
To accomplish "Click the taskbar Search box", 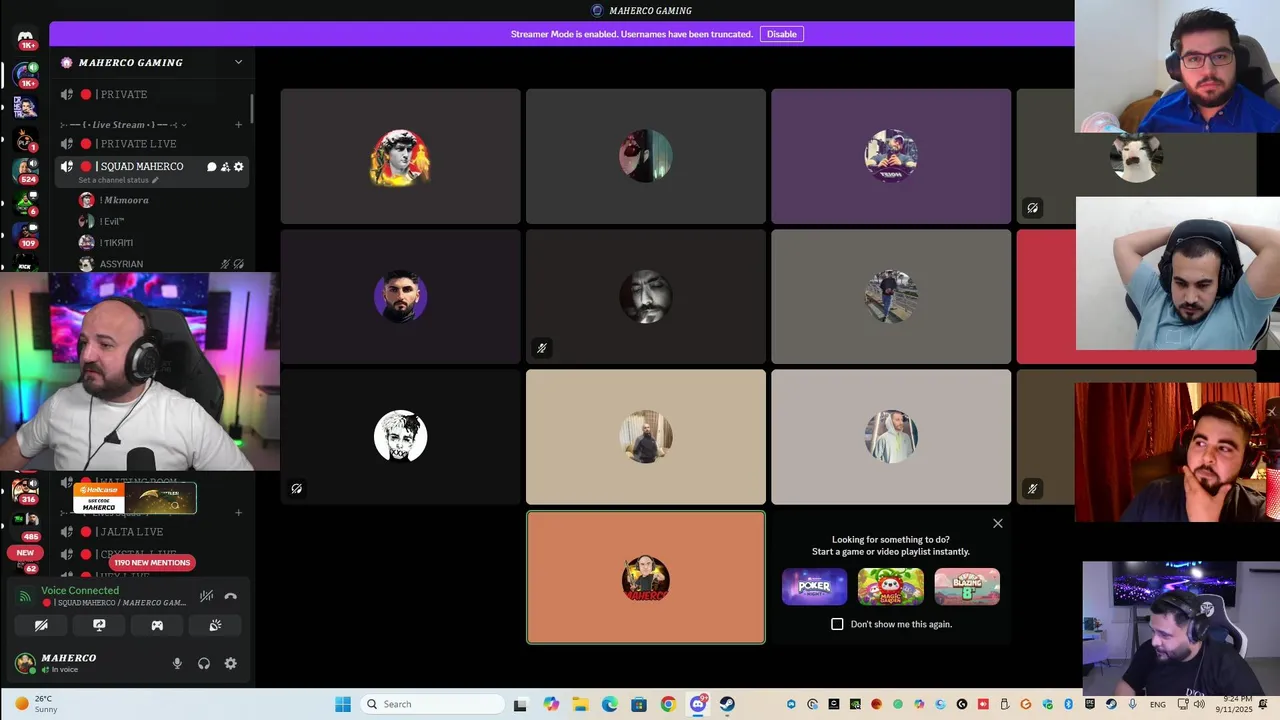I will (431, 704).
